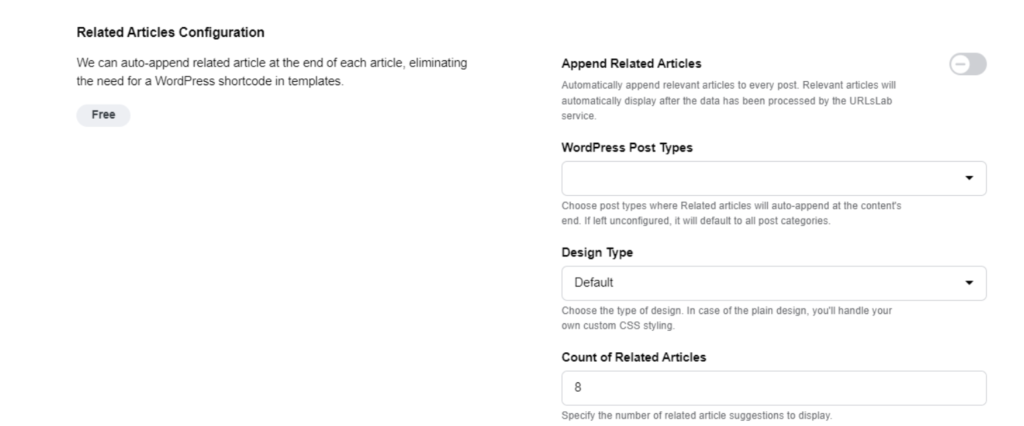Click the WordPress Post Types label
The height and width of the screenshot is (426, 1024).
(x=627, y=148)
